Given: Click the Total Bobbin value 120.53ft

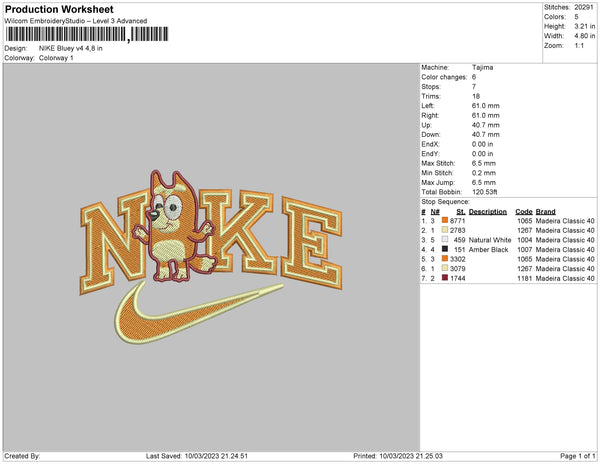Looking at the screenshot, I should [484, 192].
